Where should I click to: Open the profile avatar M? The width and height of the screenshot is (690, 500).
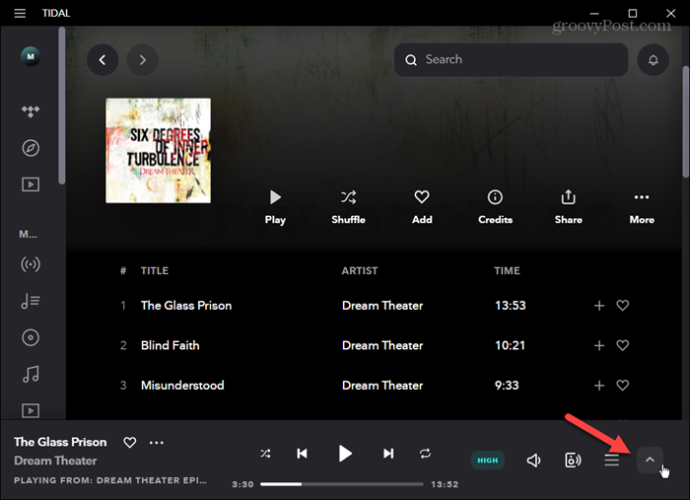click(x=30, y=56)
